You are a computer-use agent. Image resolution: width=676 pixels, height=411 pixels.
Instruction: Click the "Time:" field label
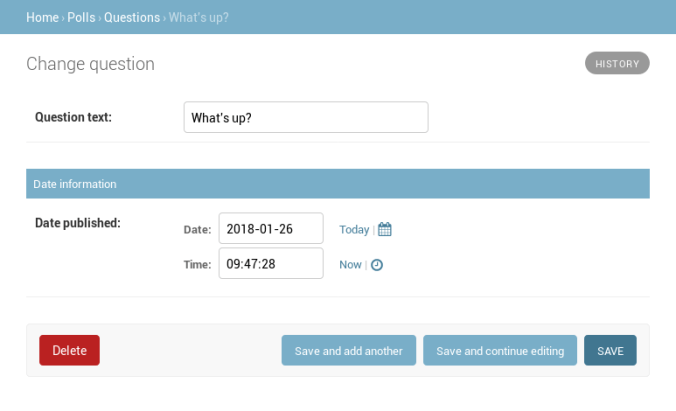197,265
